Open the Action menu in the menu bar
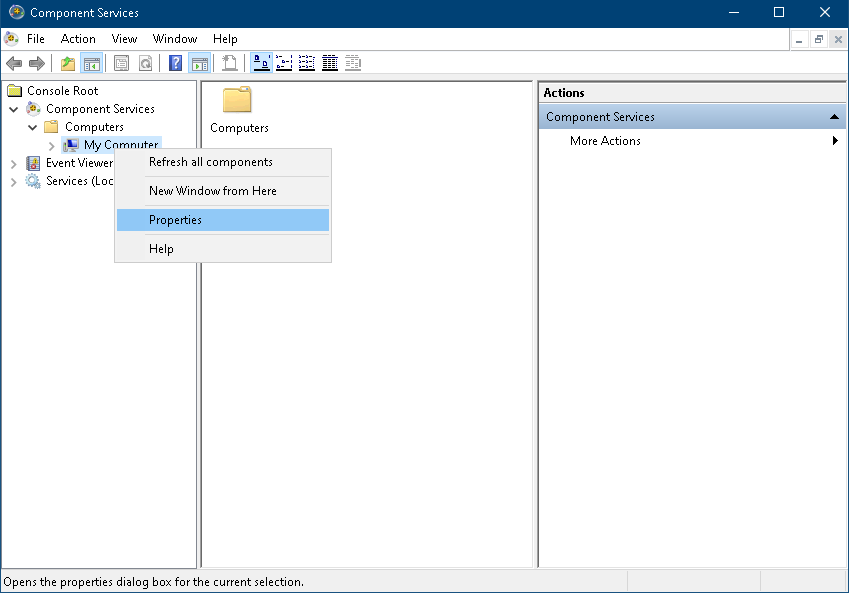Viewport: 849px width, 593px height. pyautogui.click(x=78, y=39)
